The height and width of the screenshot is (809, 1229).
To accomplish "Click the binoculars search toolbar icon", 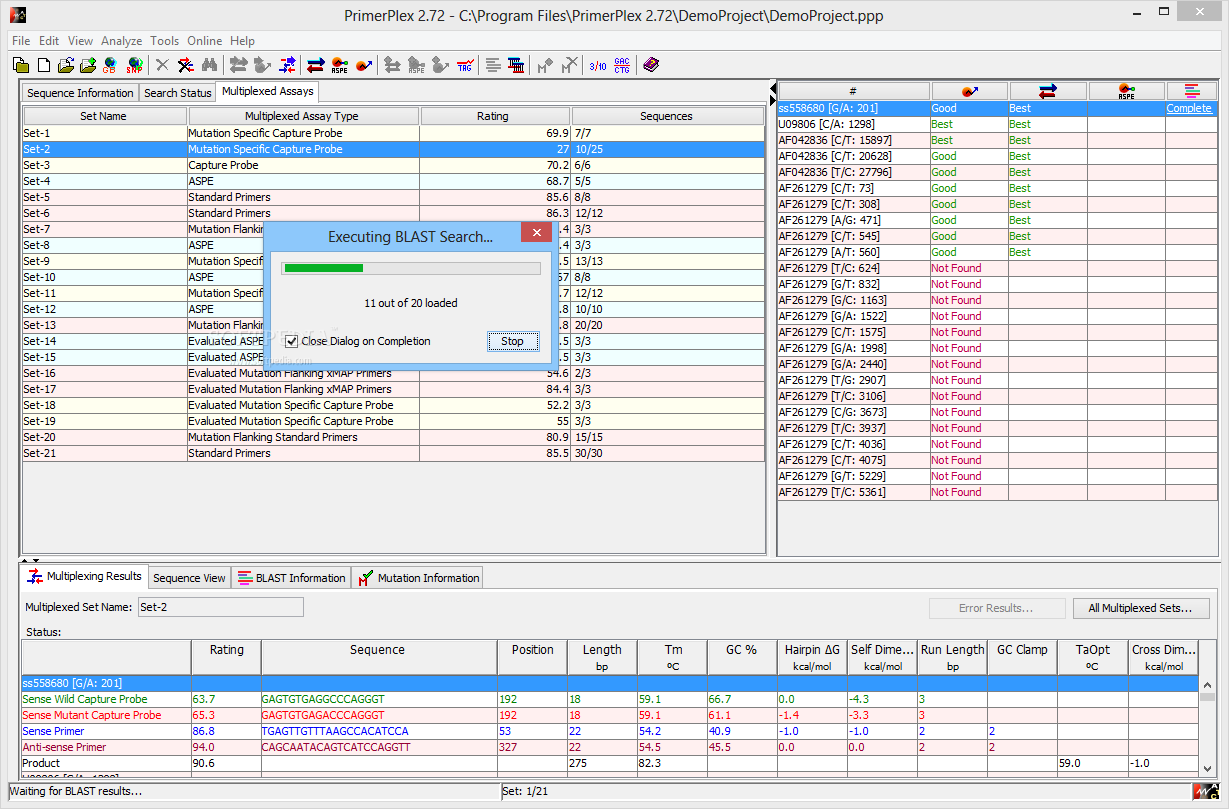I will coord(209,65).
